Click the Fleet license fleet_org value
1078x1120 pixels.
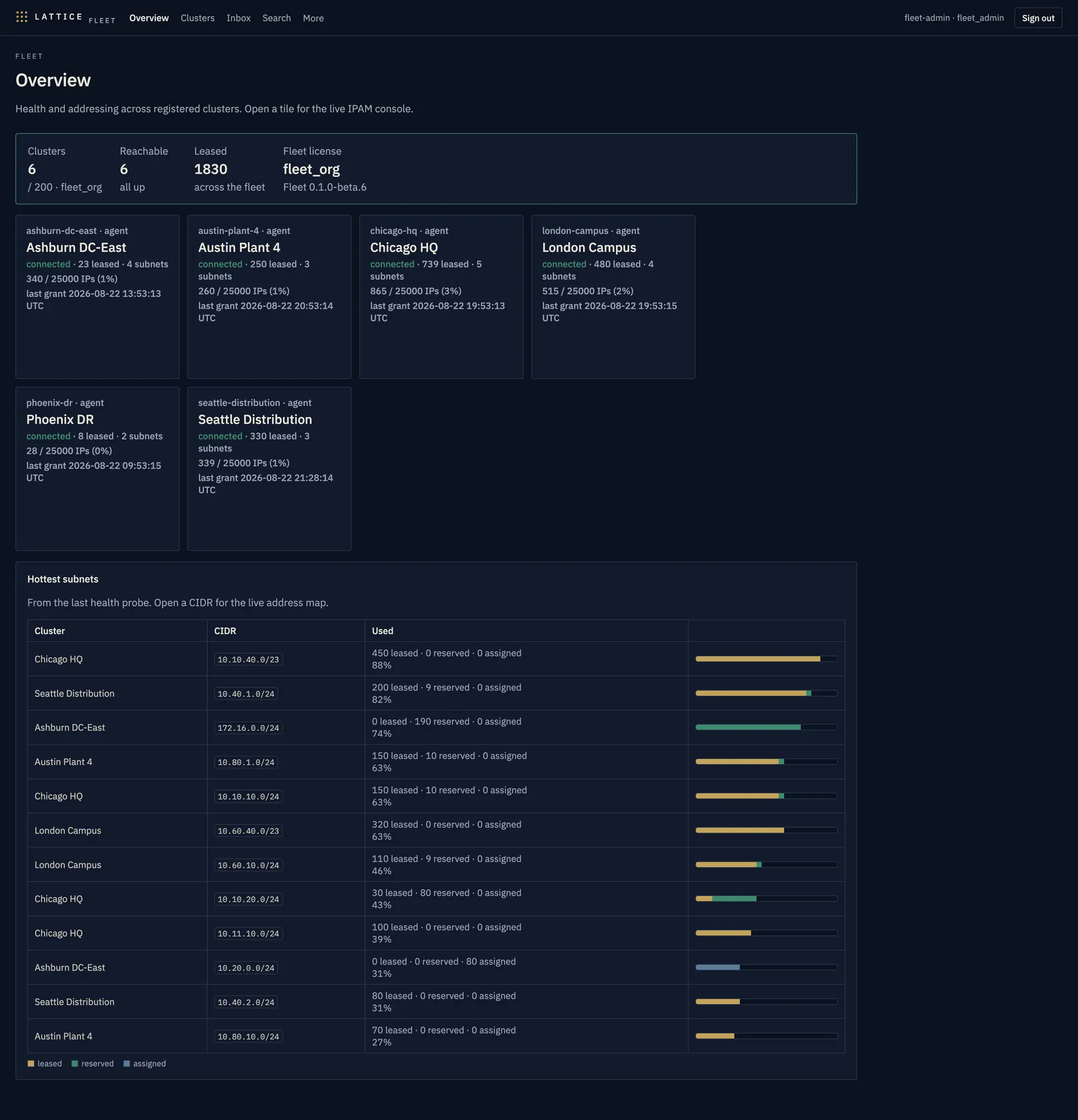pyautogui.click(x=311, y=169)
